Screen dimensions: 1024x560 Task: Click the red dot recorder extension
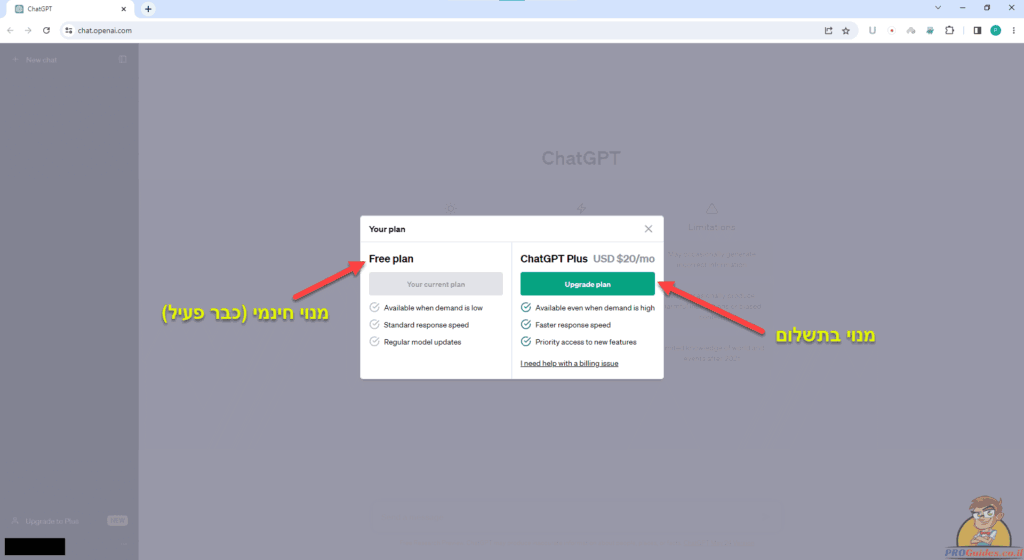click(891, 31)
